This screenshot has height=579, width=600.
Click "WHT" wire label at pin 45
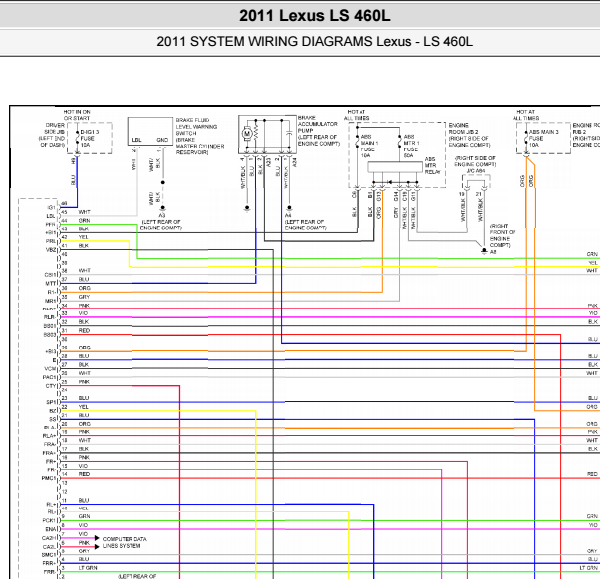point(85,212)
